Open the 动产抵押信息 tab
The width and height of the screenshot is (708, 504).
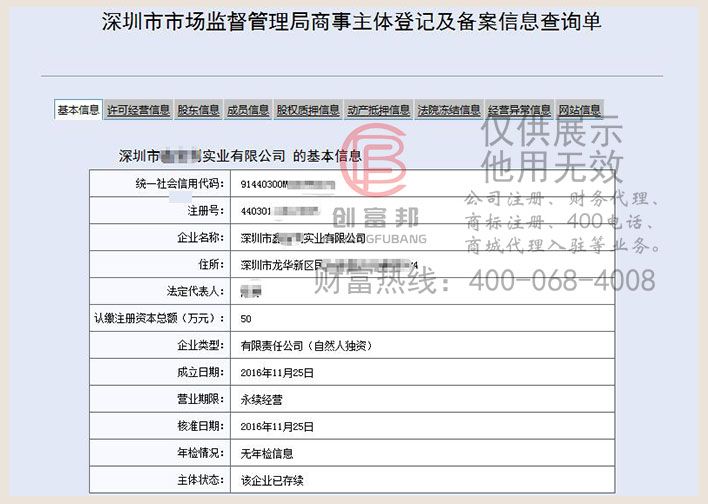pyautogui.click(x=378, y=110)
